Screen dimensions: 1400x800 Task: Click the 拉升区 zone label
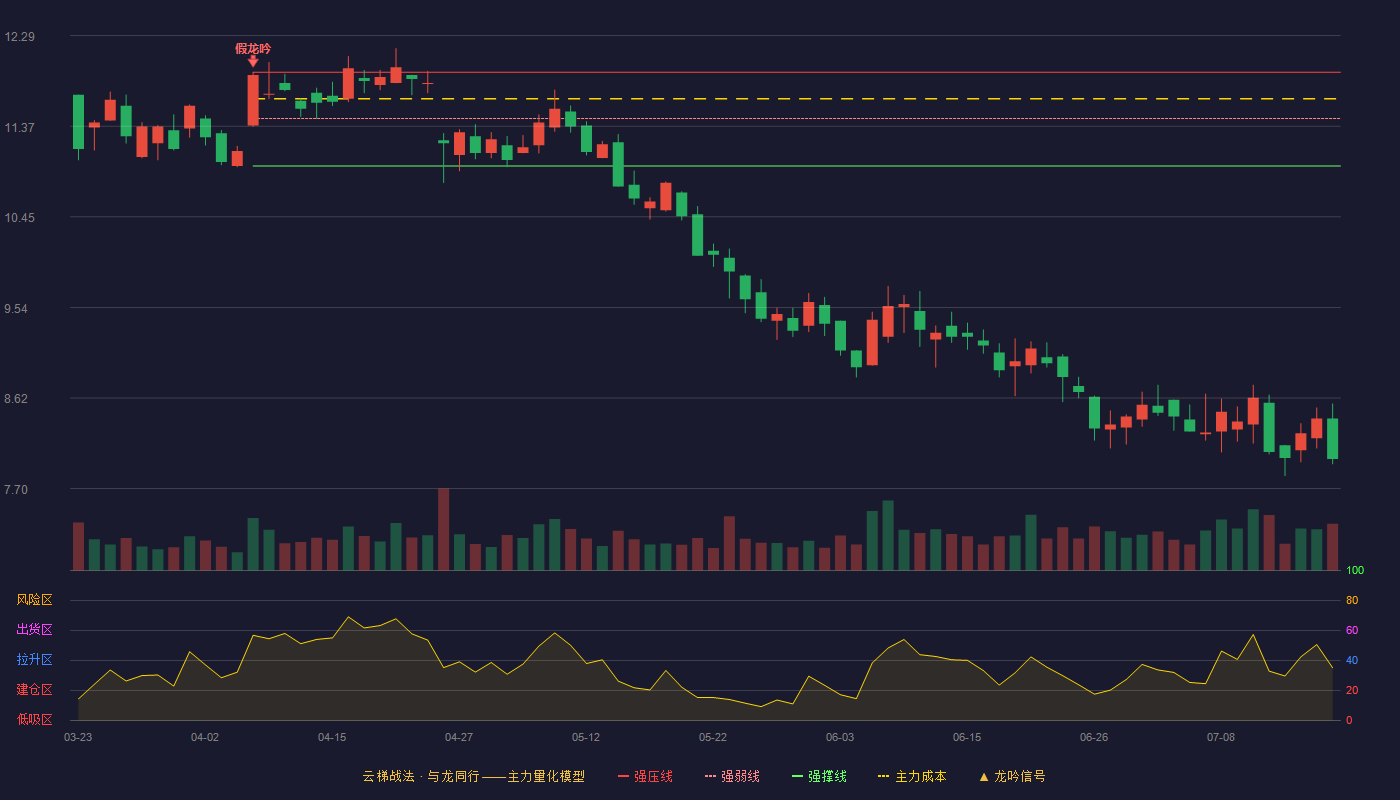point(34,660)
